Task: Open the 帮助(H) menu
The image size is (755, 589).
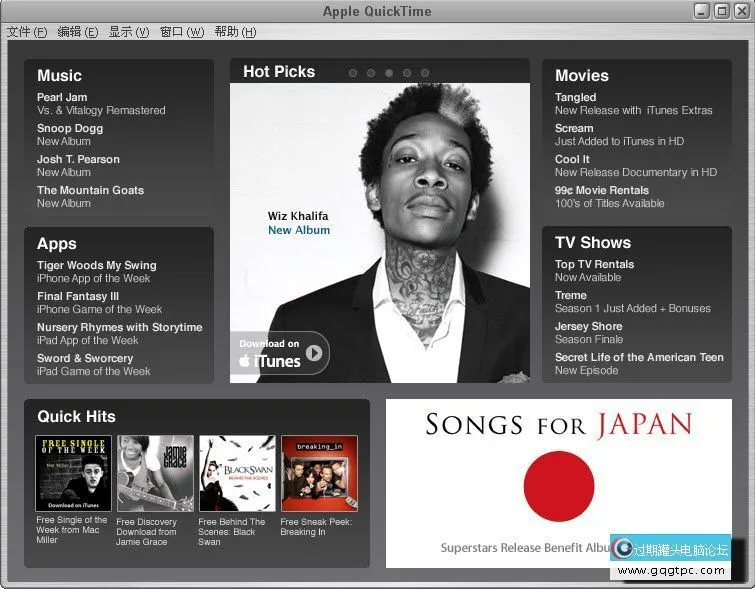Action: tap(235, 32)
